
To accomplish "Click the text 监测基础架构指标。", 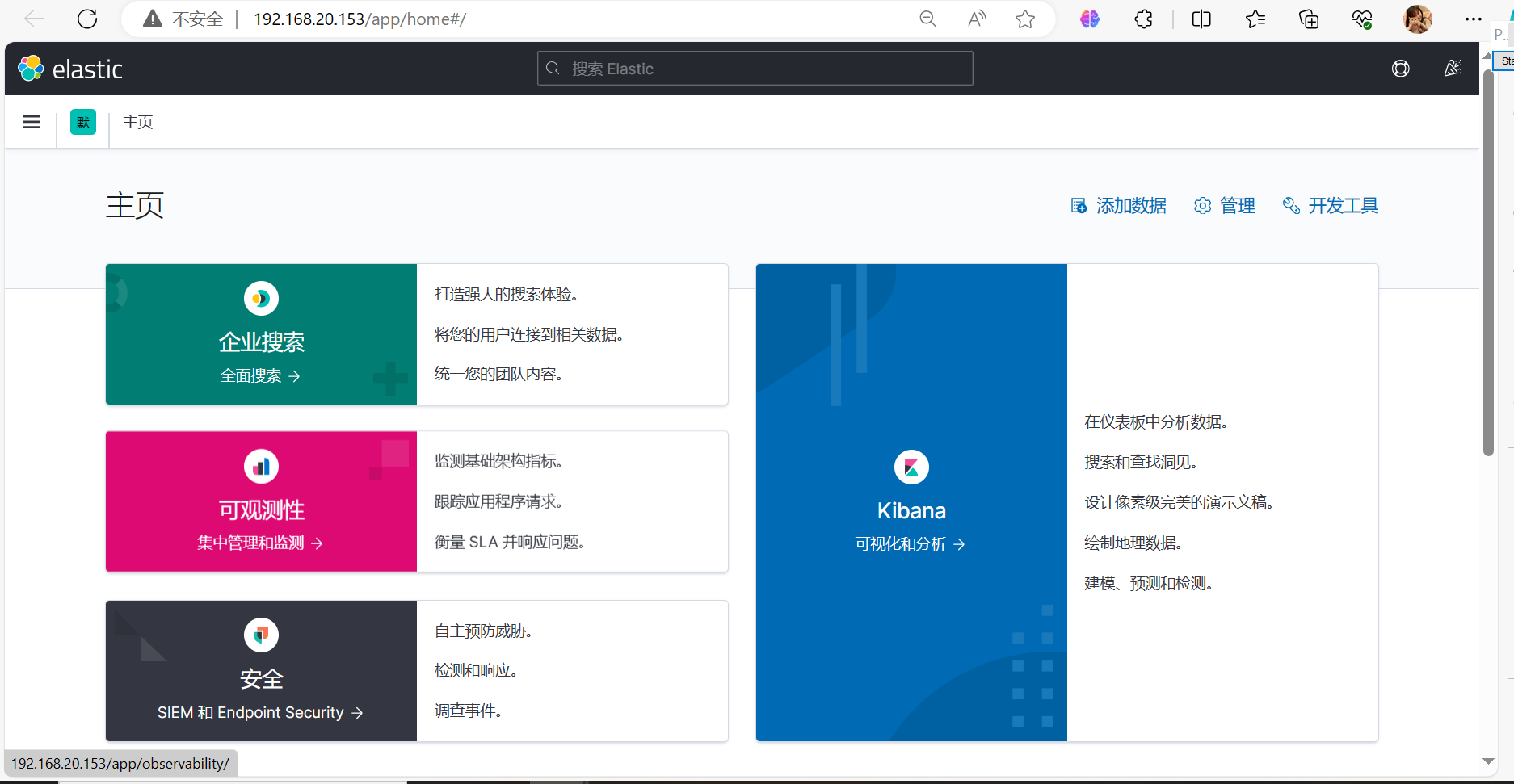I will [498, 462].
